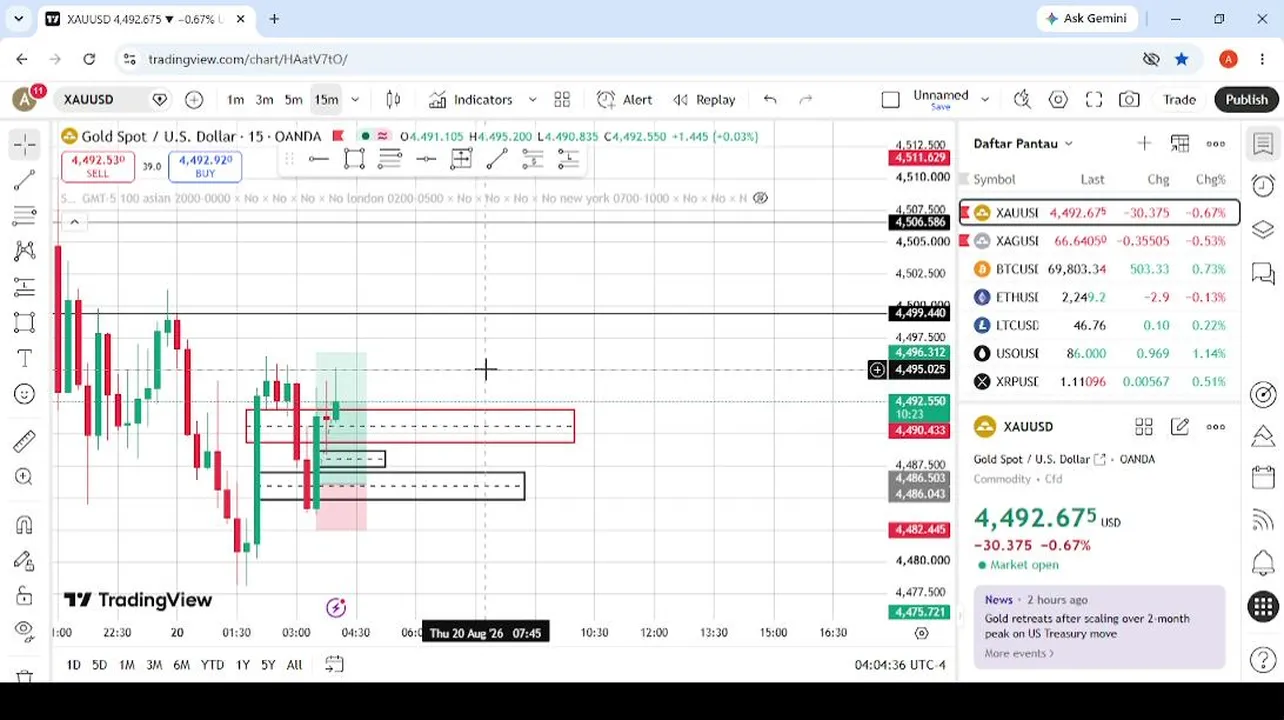This screenshot has width=1284, height=720.
Task: Collapse the indicator legend chevron
Action: 74,222
